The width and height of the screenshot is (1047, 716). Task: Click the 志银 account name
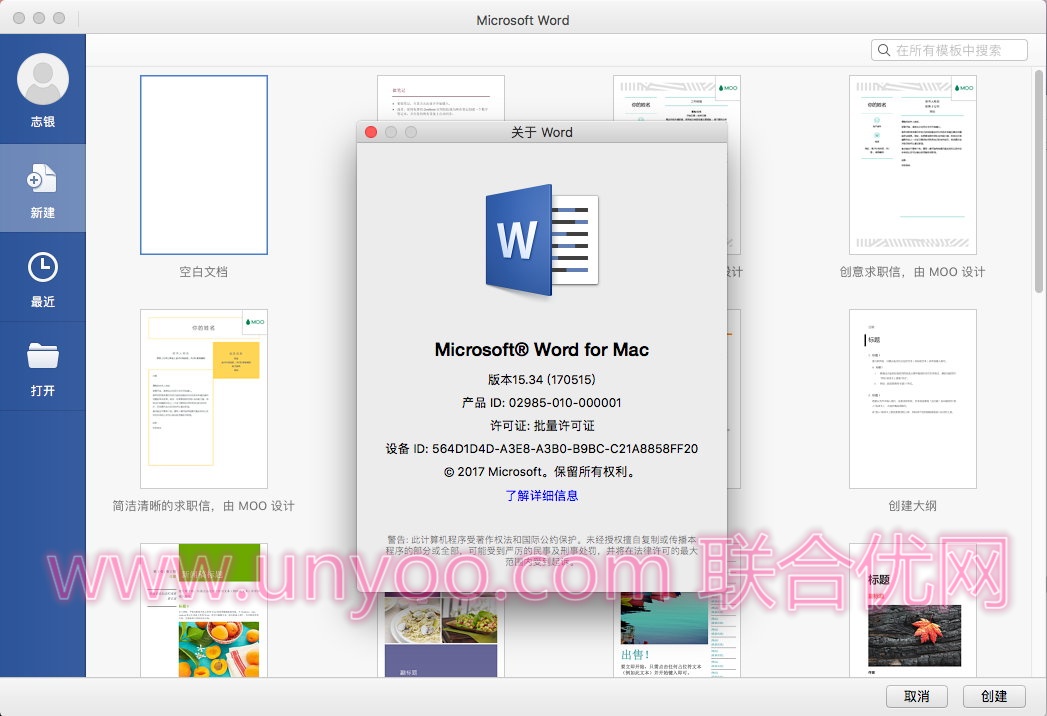43,122
